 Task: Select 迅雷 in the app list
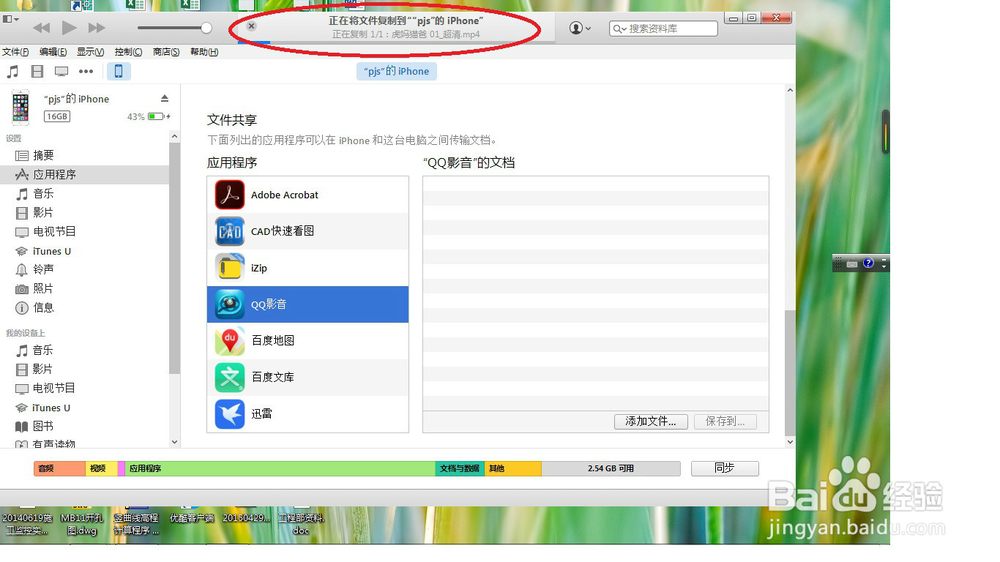point(307,413)
